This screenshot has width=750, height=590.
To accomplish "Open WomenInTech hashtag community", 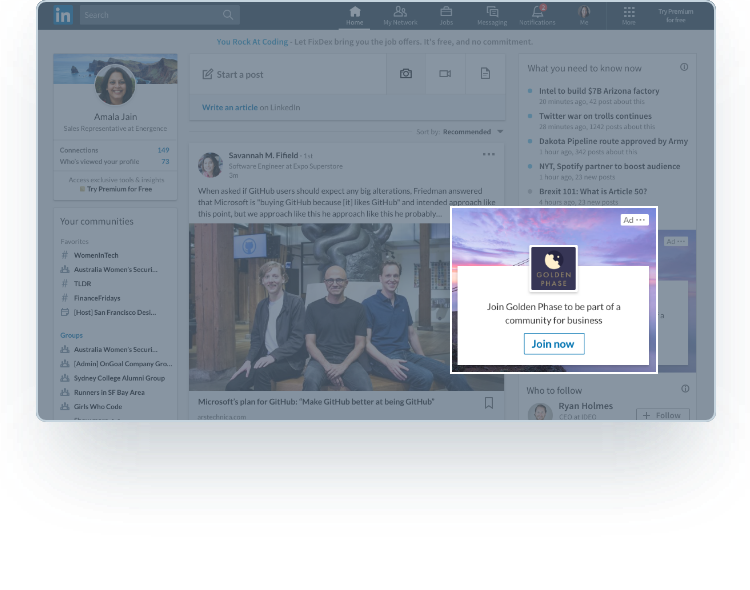I will pyautogui.click(x=96, y=255).
